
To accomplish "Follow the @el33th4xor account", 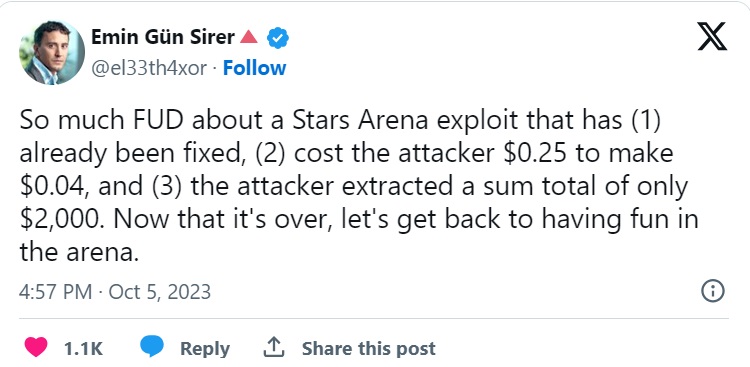I will (x=254, y=68).
